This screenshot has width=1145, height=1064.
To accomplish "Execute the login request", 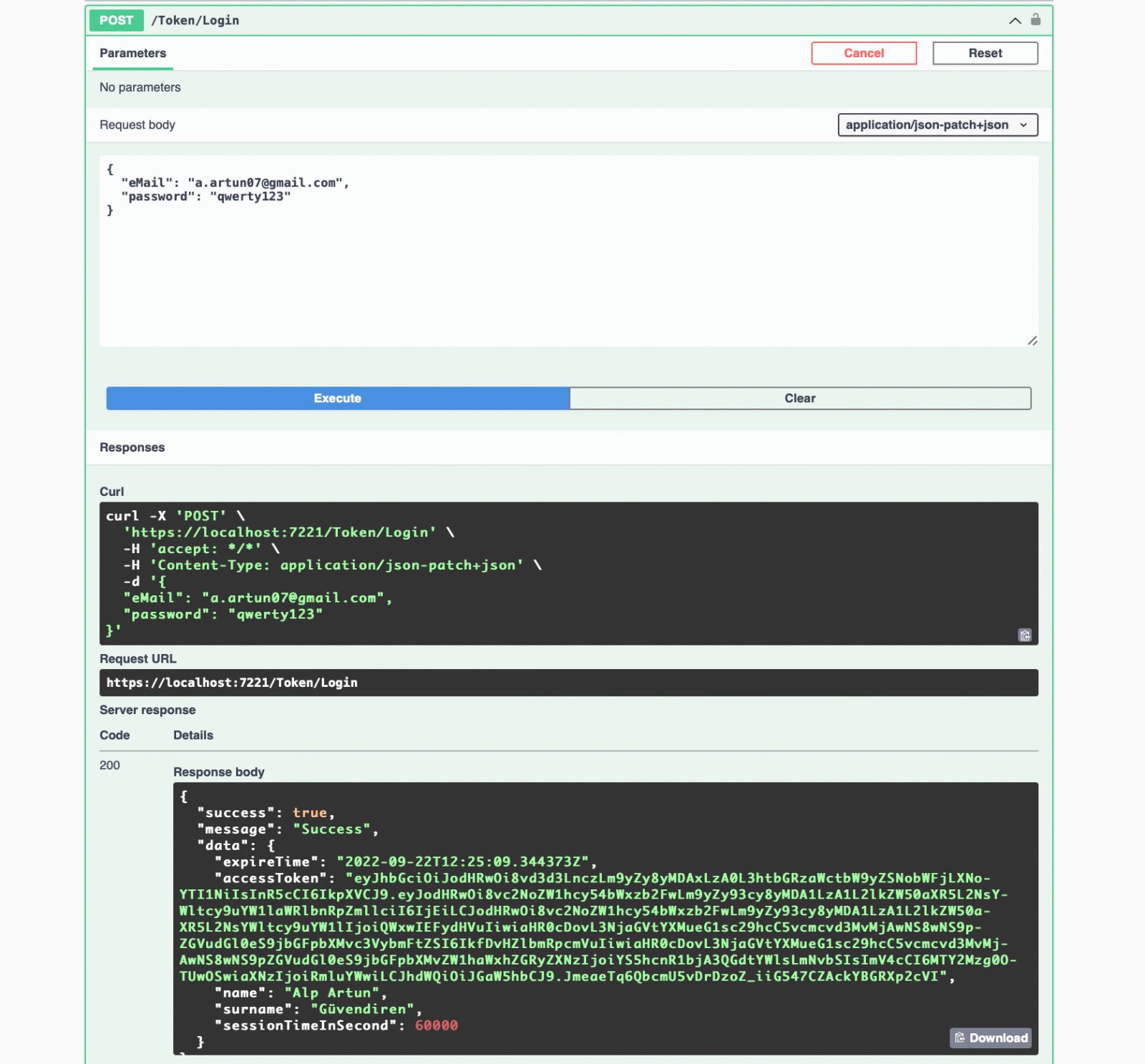I will pyautogui.click(x=336, y=398).
